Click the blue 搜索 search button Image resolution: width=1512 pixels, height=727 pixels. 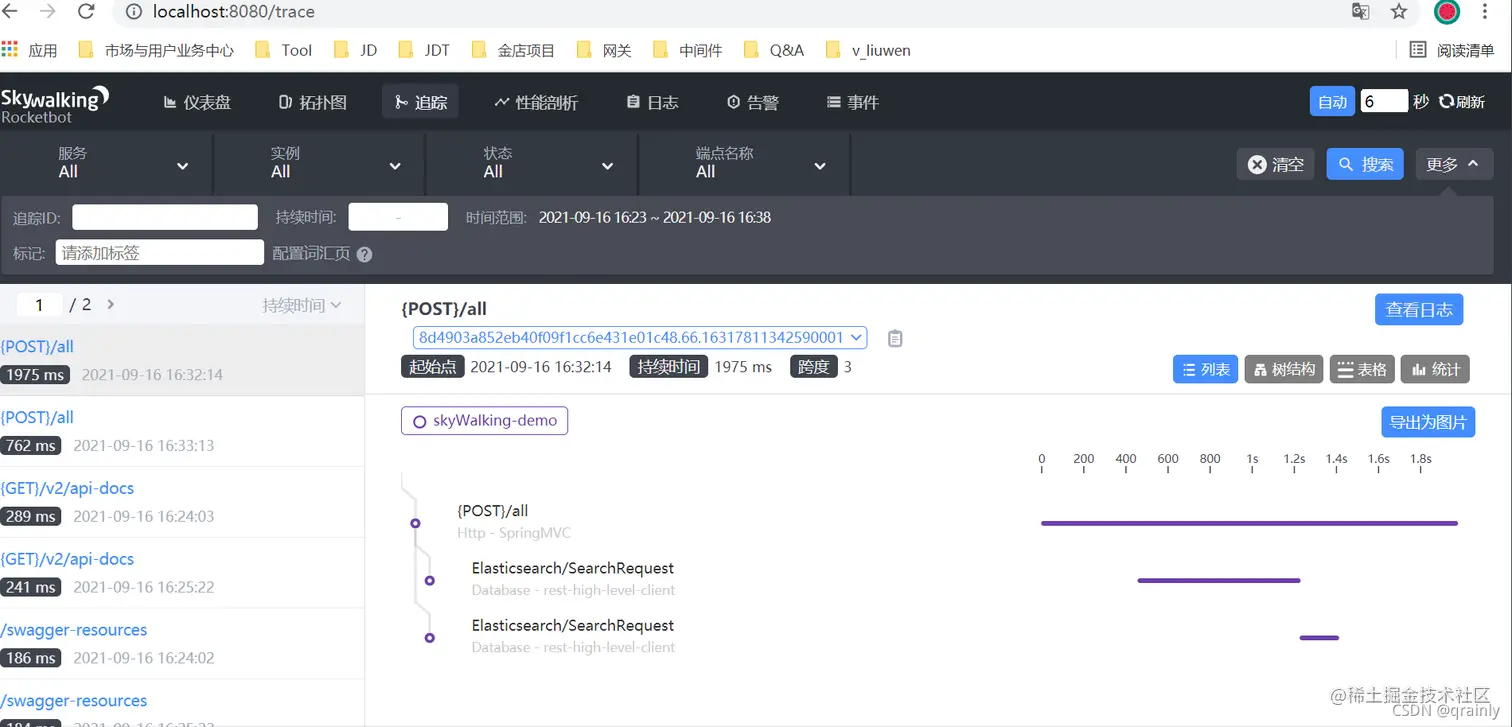1364,164
